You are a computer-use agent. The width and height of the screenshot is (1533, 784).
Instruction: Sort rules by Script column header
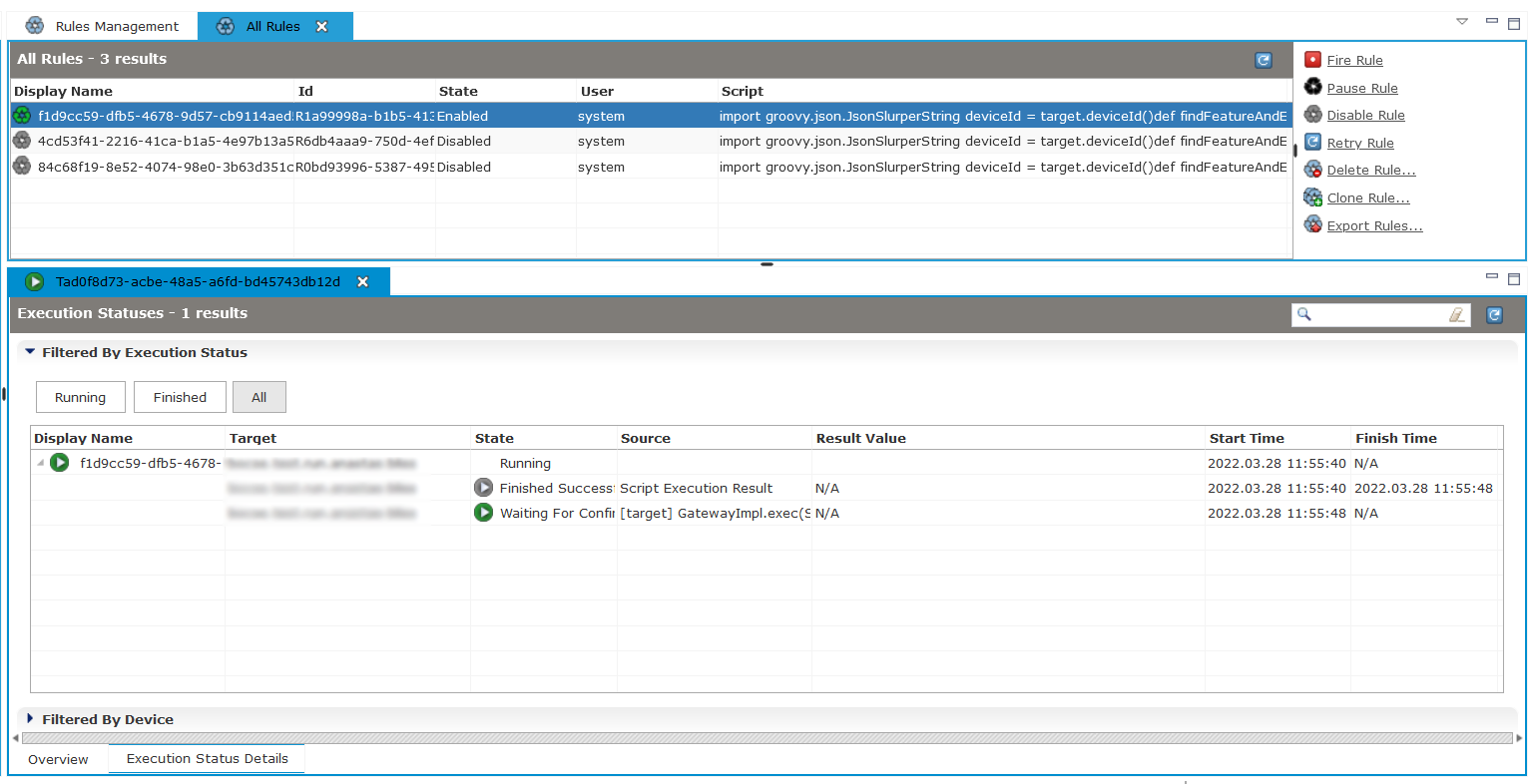(1004, 91)
